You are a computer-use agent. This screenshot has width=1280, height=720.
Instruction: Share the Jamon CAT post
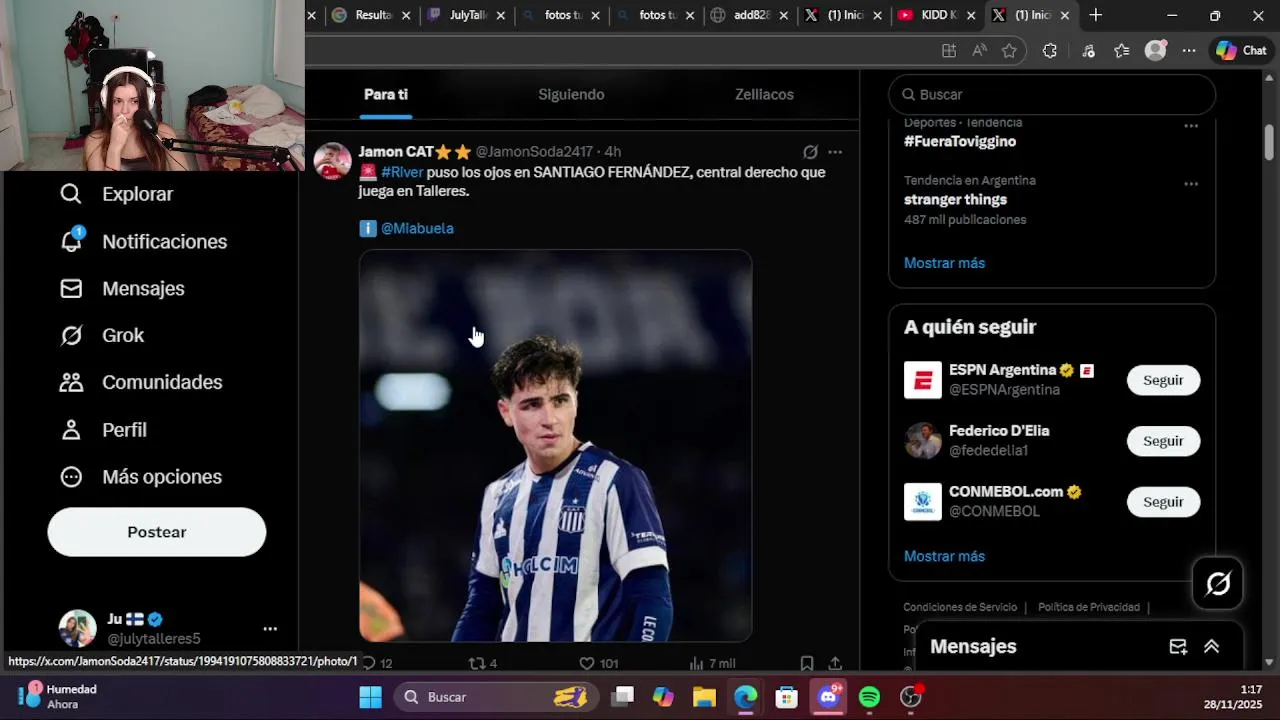(x=835, y=663)
